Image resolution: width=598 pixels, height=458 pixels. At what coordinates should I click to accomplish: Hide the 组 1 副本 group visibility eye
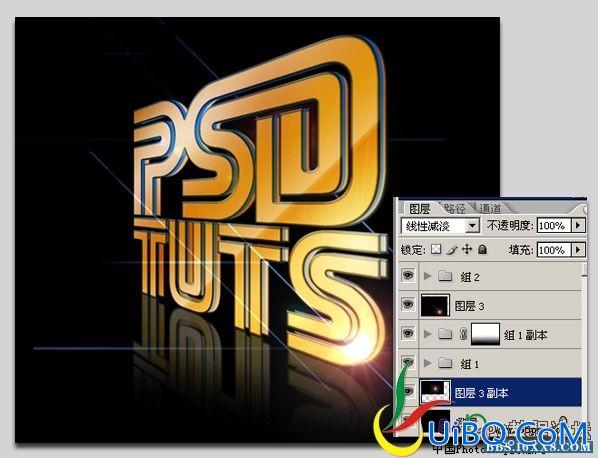(408, 333)
